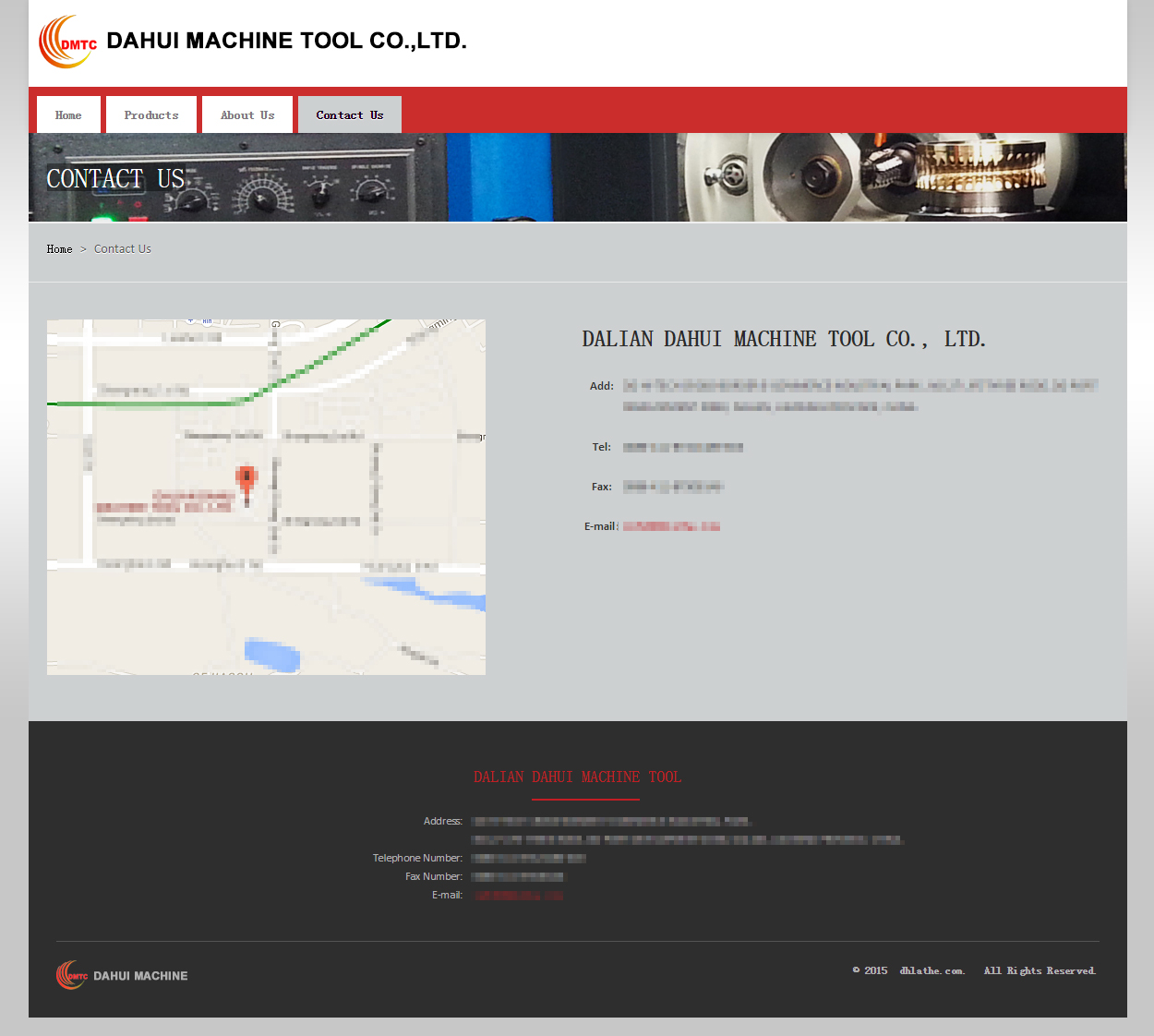The image size is (1154, 1036).
Task: Click the DMTC logo in the header
Action: click(67, 42)
